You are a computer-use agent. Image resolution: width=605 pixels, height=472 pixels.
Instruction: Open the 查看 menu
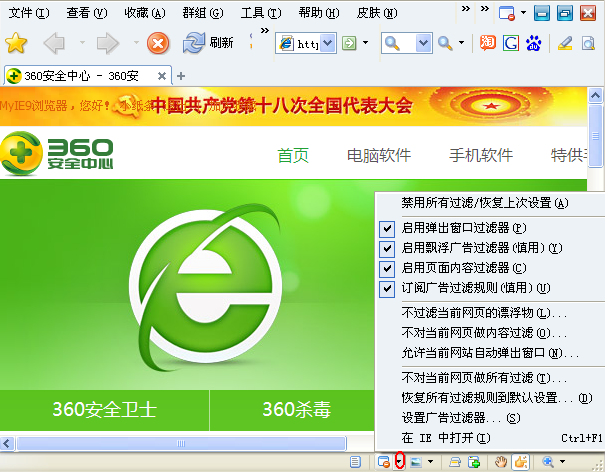[87, 13]
